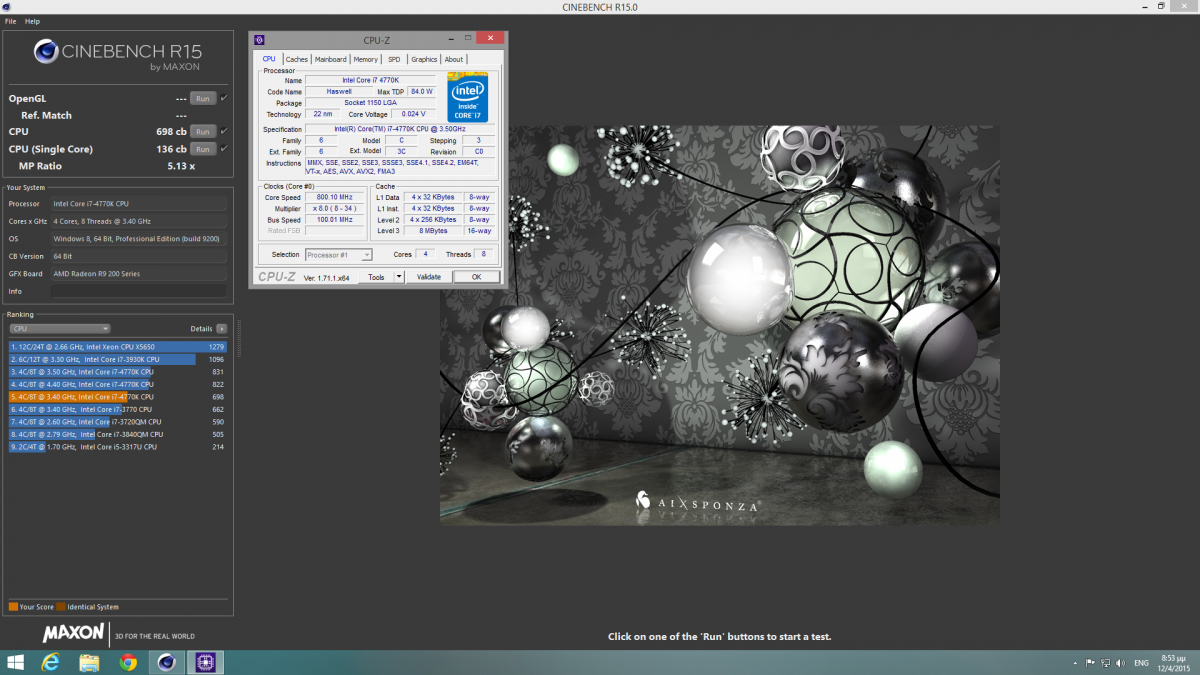Select the i7-3930K ranking row scoring 1096
The image size is (1200, 675).
118,359
